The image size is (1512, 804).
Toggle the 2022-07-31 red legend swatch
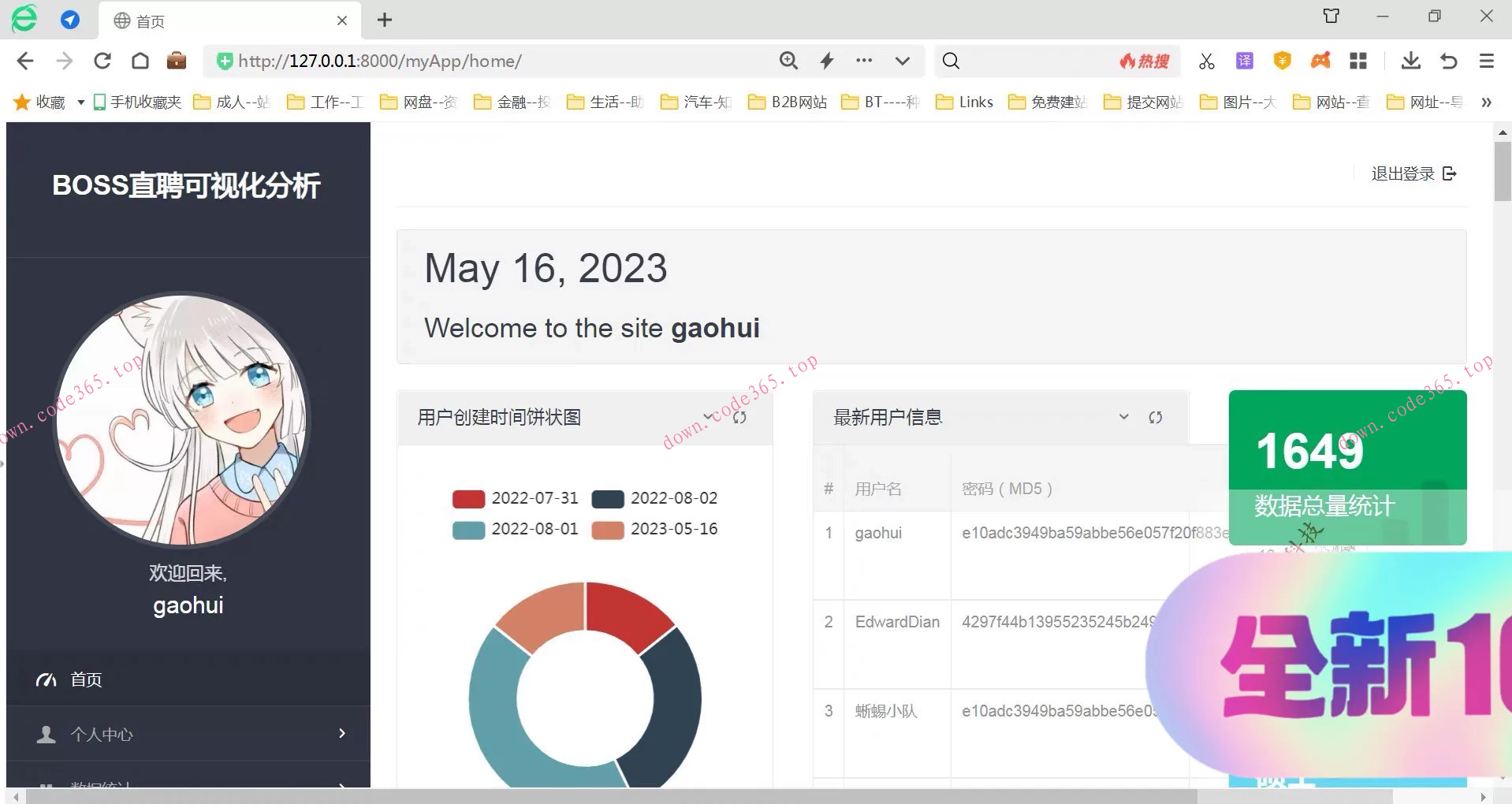468,499
